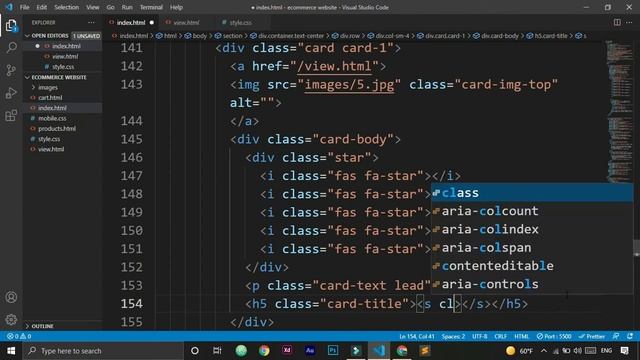Open the Source Control view
The height and width of the screenshot is (360, 640).
11,70
